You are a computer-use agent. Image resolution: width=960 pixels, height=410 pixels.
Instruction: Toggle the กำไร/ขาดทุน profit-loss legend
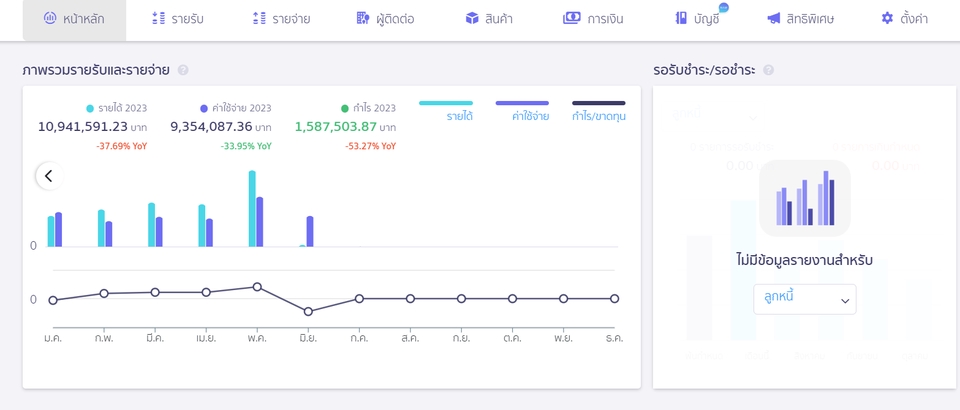(x=599, y=110)
